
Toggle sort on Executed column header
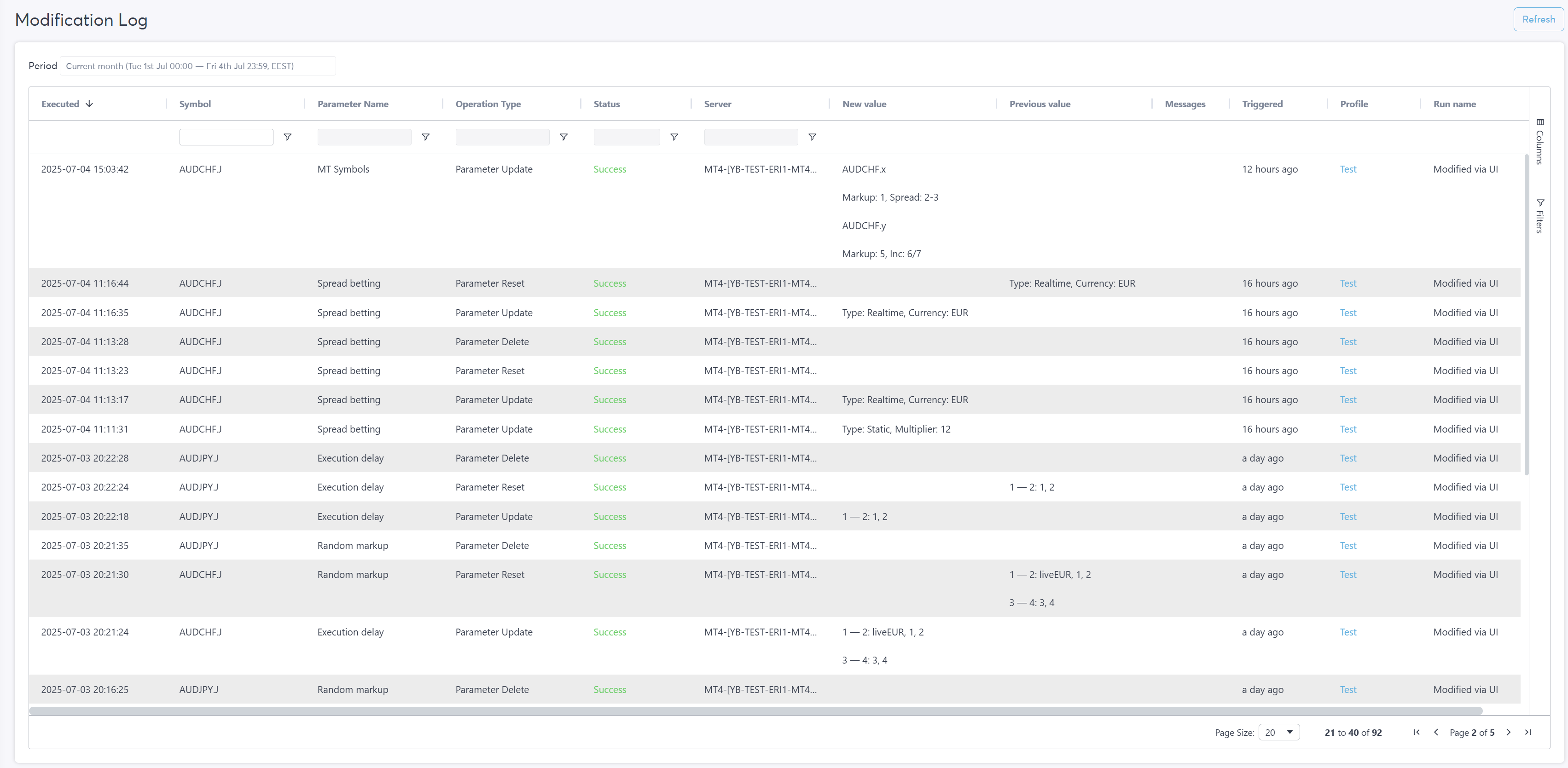coord(61,104)
